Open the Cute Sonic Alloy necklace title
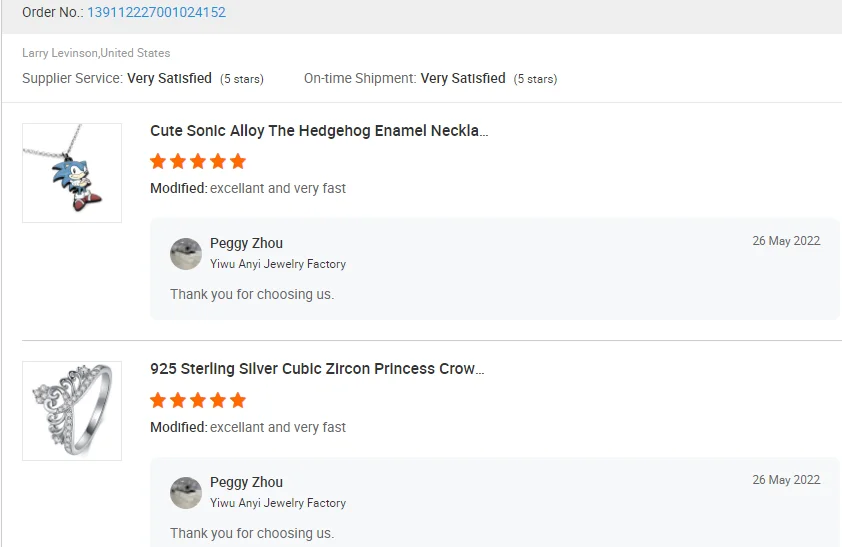The width and height of the screenshot is (842, 547). pos(319,131)
